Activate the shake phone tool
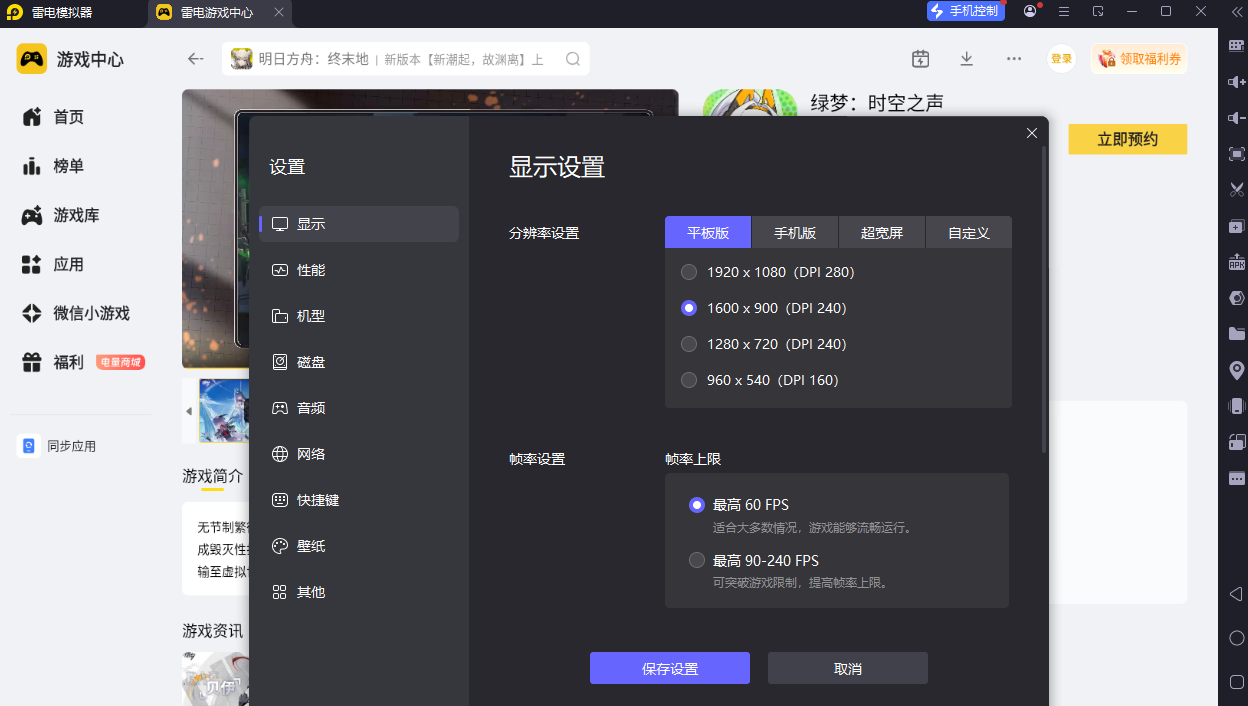 (x=1236, y=405)
